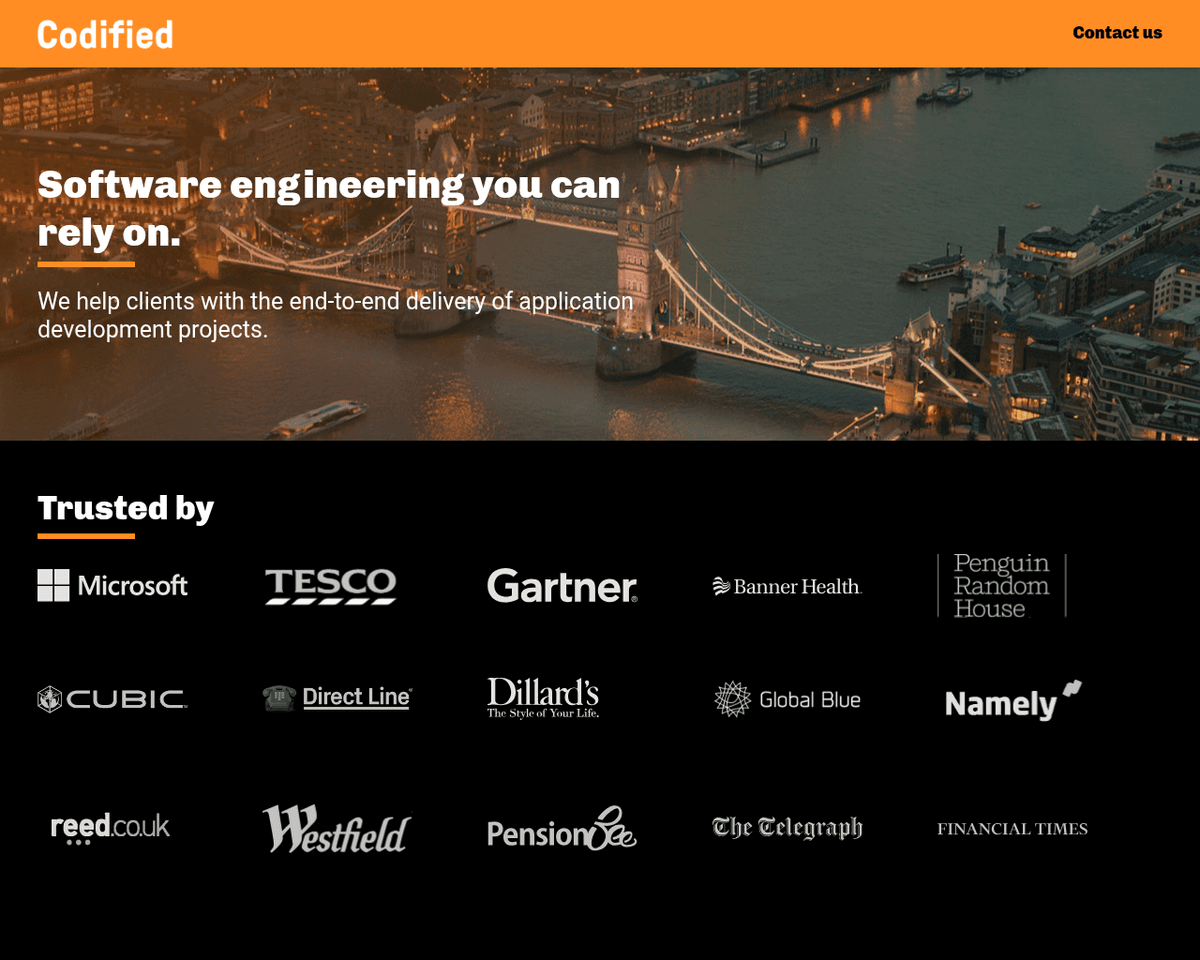Click the Penguin Random House logo
Viewport: 1200px width, 960px height.
coord(1001,586)
